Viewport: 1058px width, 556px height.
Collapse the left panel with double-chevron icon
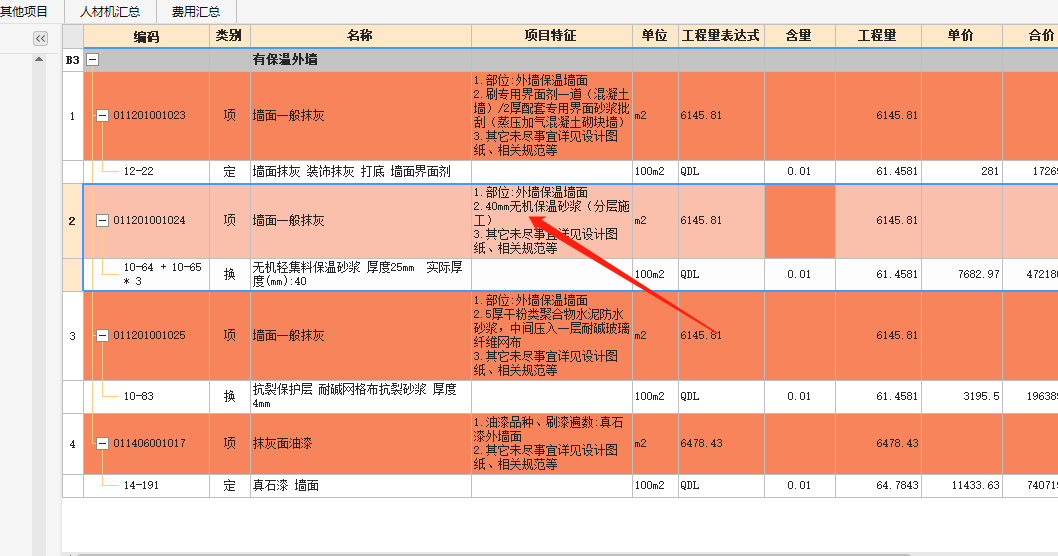click(40, 38)
